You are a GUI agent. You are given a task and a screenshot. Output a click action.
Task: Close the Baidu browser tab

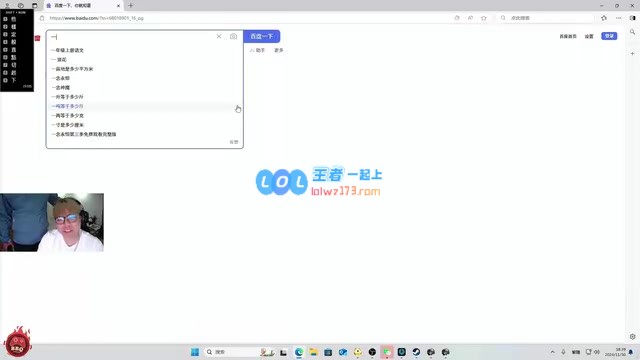(x=118, y=6)
